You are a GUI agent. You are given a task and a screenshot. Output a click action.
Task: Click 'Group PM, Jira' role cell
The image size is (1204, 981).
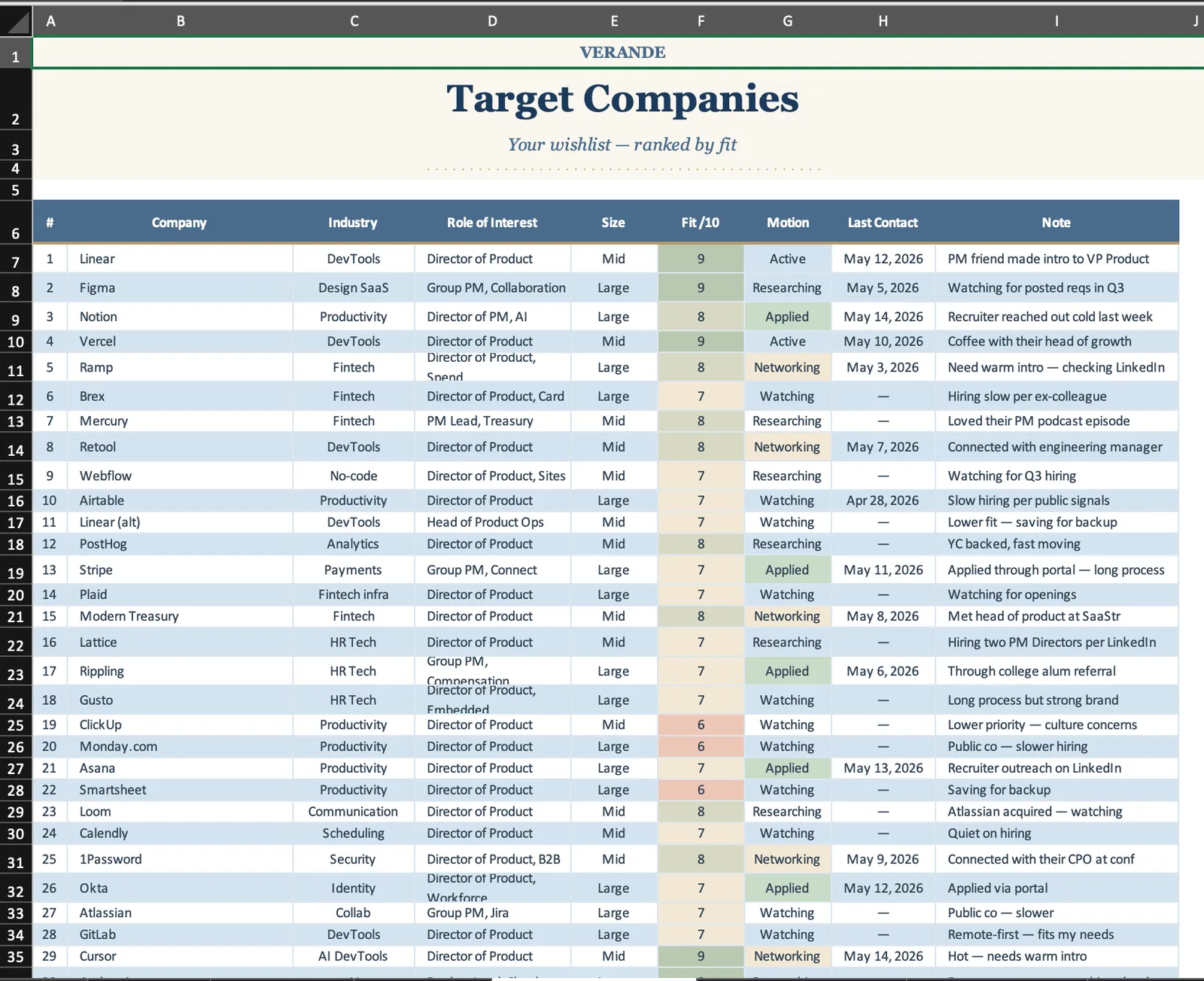coord(492,913)
